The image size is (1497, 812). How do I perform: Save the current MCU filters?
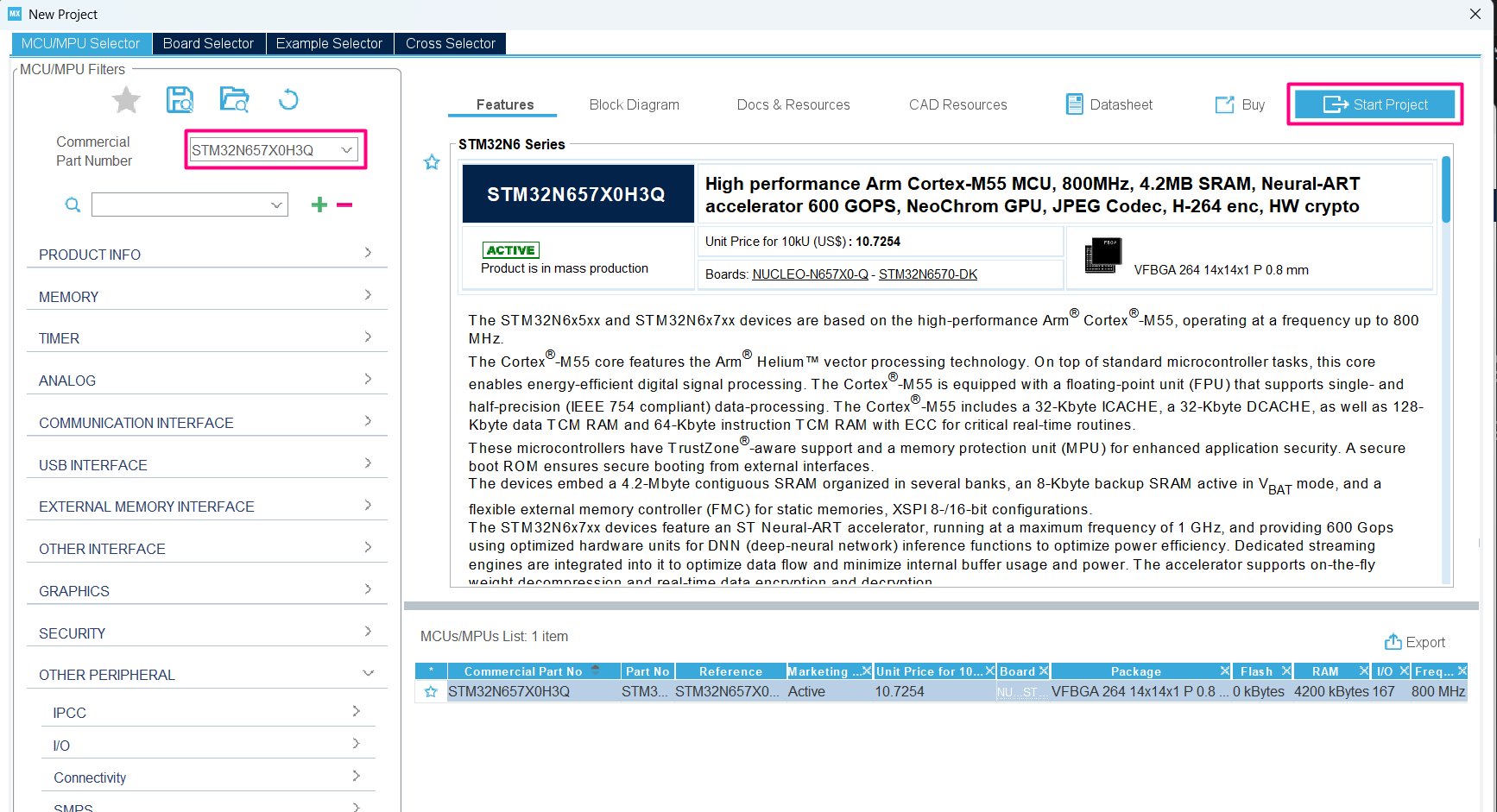click(x=180, y=99)
